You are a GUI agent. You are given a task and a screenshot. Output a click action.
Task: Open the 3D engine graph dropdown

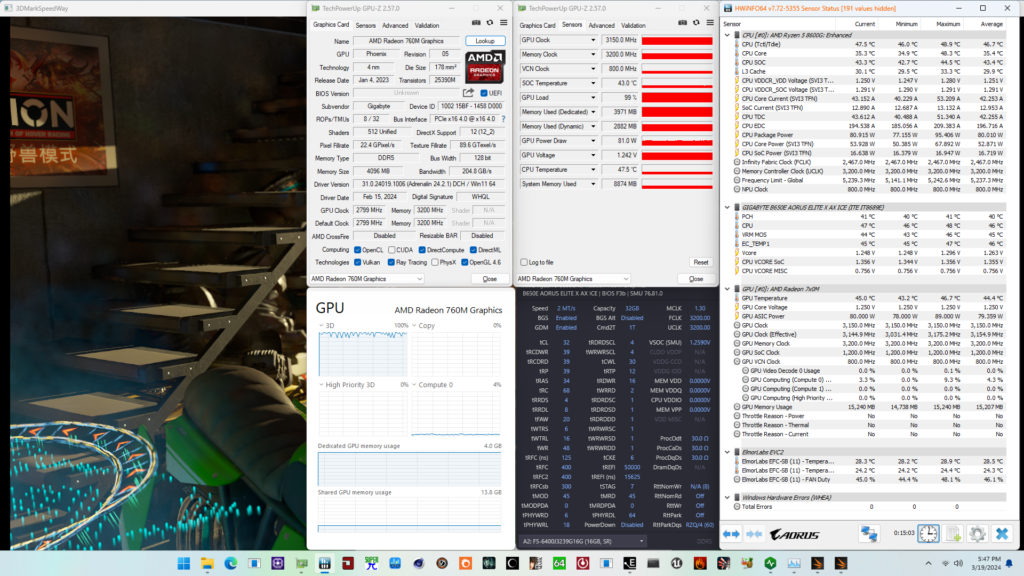[321, 325]
